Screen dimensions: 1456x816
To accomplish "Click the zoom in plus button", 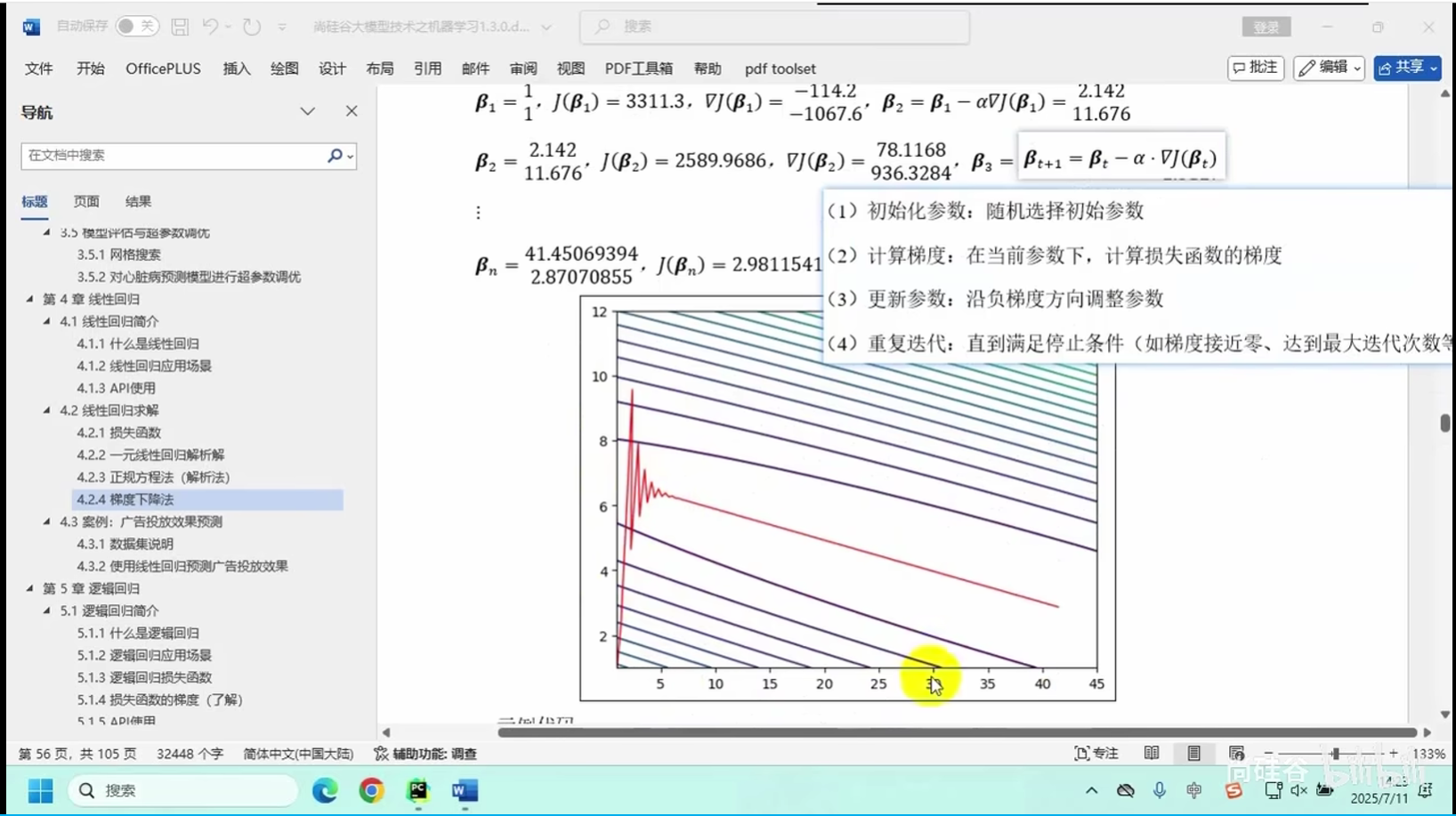I will click(x=1393, y=754).
